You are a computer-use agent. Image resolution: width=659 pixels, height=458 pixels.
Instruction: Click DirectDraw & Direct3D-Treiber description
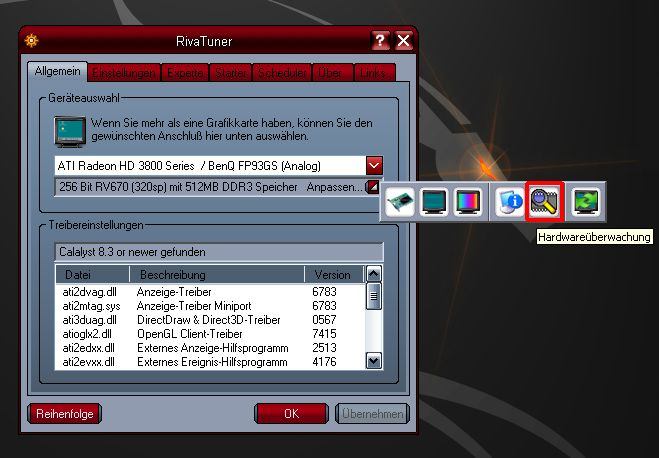tap(208, 320)
